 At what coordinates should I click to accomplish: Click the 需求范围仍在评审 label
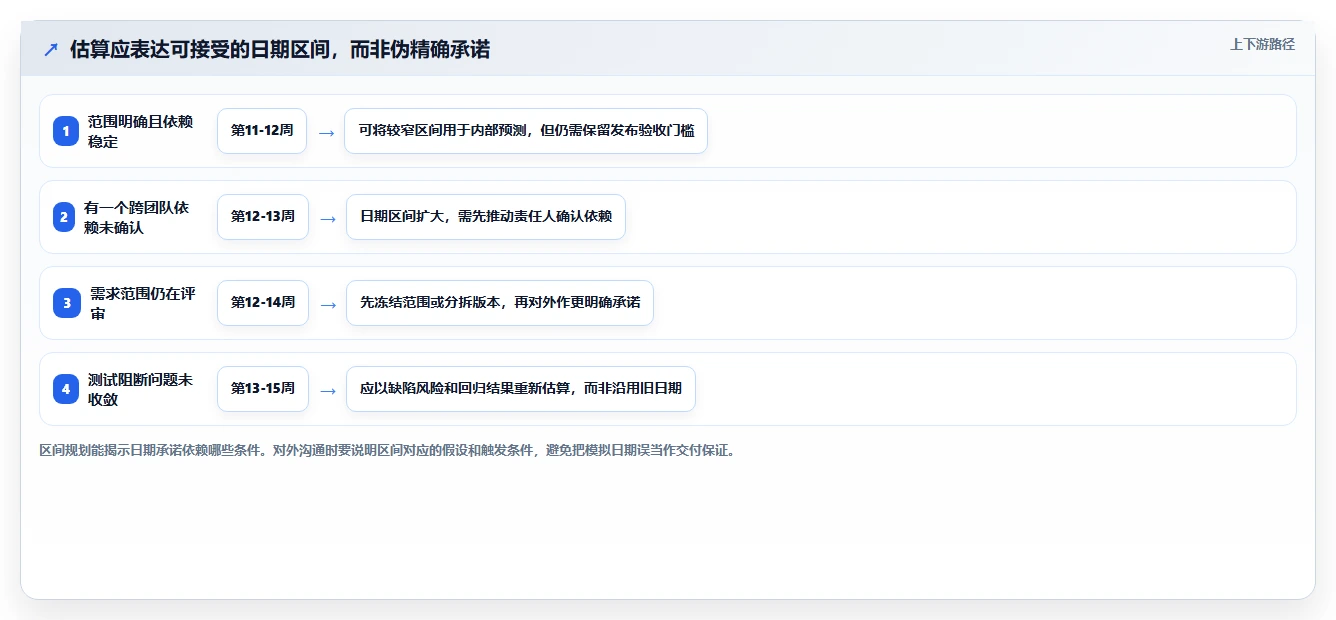142,303
